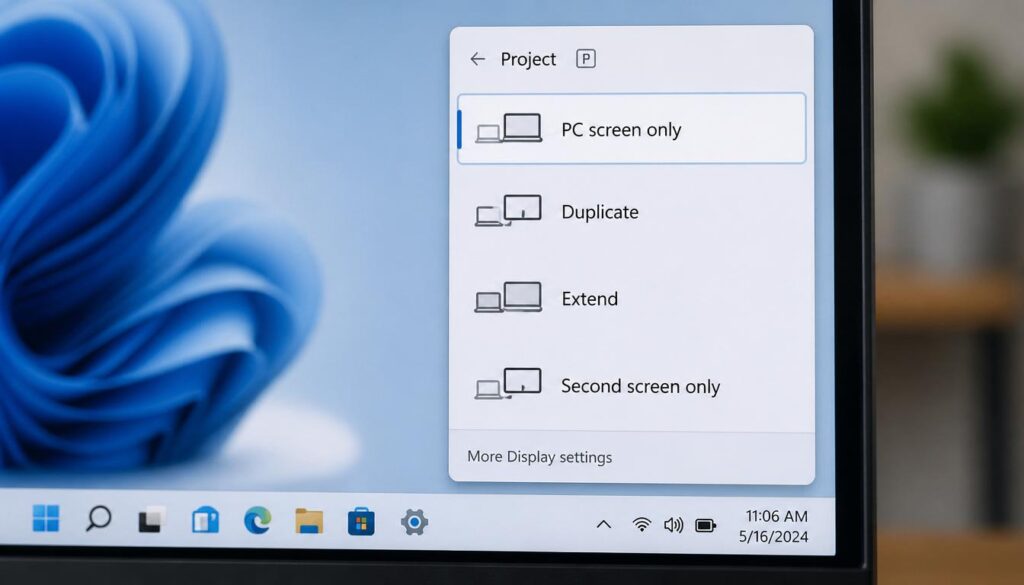Open File Explorer from taskbar
Screen dimensions: 1024x585
point(309,522)
